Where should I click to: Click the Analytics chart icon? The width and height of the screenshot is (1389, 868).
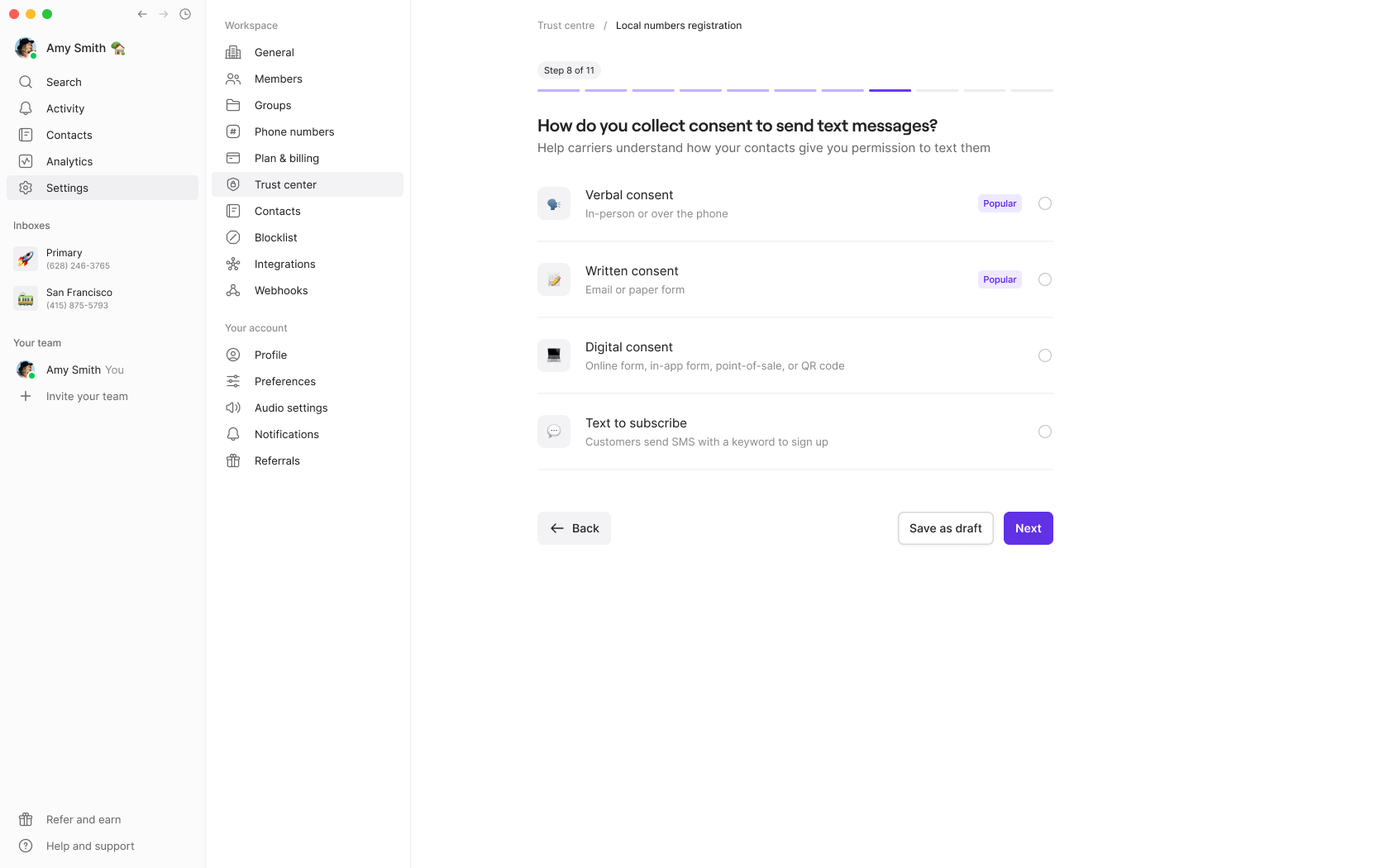pyautogui.click(x=26, y=161)
